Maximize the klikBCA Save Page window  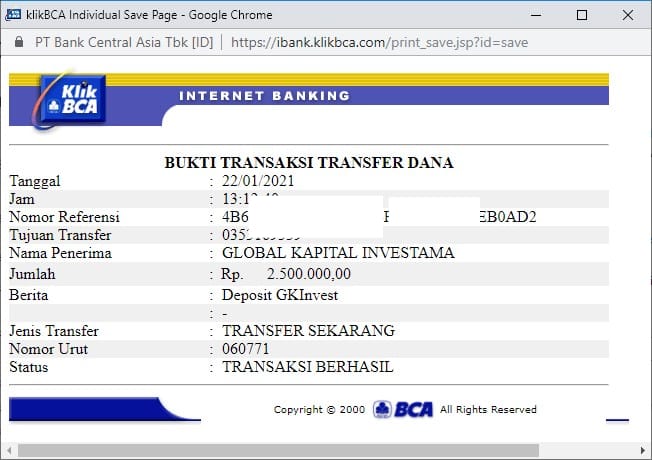582,15
